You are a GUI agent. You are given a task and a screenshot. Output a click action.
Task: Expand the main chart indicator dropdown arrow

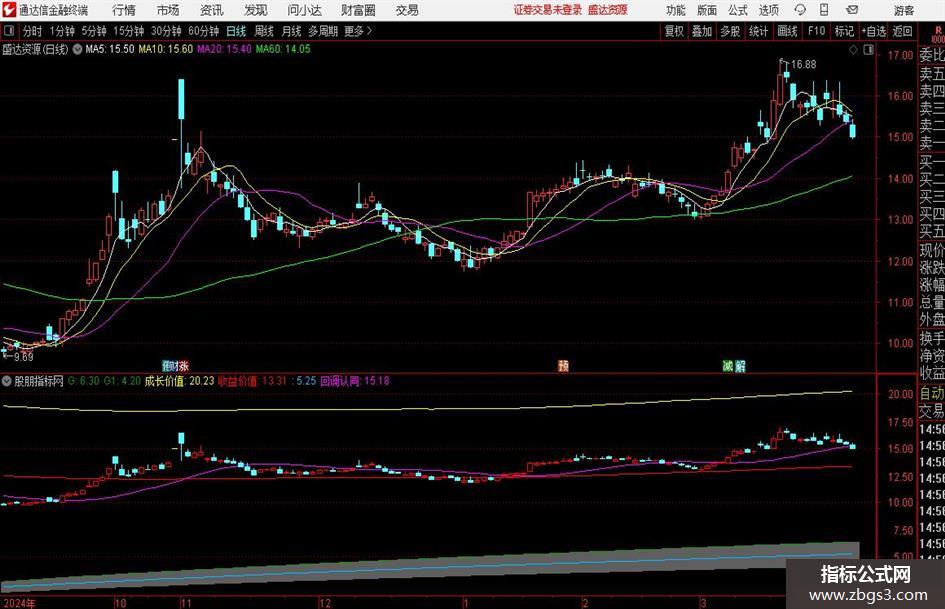[77, 49]
